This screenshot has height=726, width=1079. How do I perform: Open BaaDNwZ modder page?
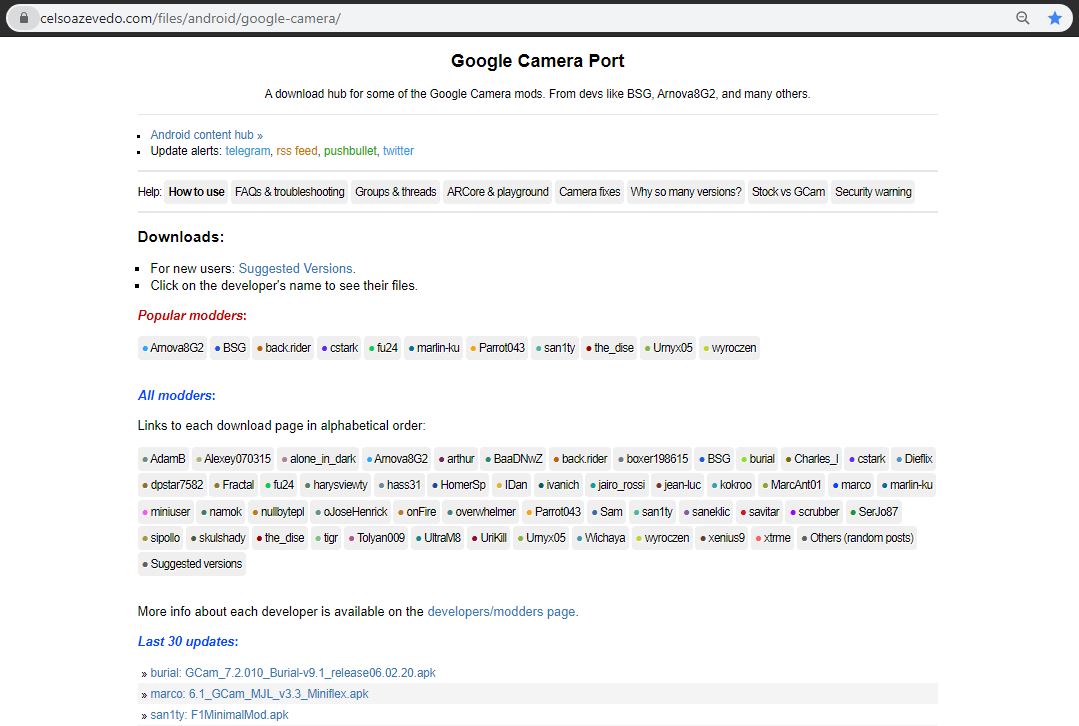point(514,459)
